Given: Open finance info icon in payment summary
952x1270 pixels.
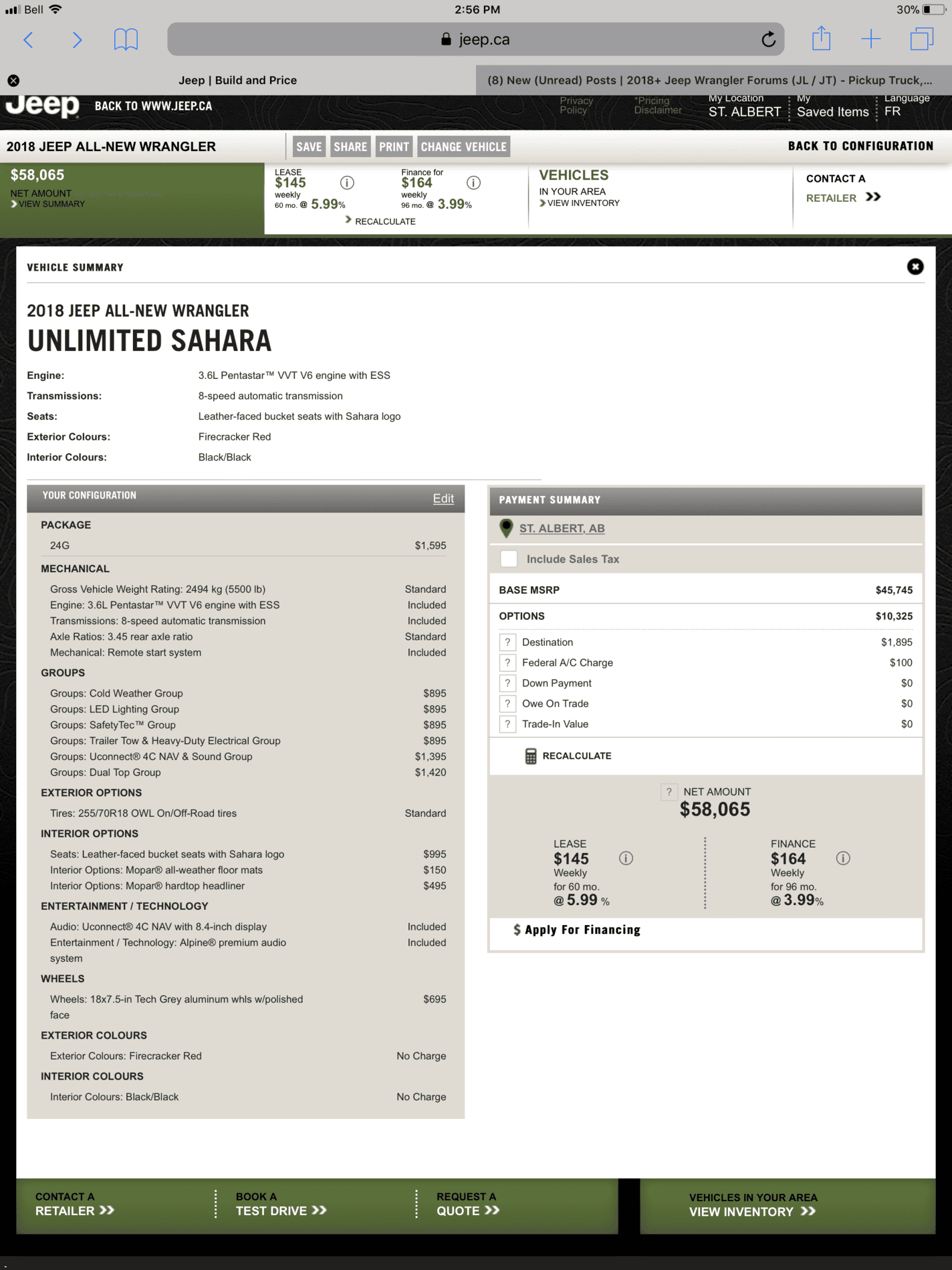Looking at the screenshot, I should click(x=843, y=858).
